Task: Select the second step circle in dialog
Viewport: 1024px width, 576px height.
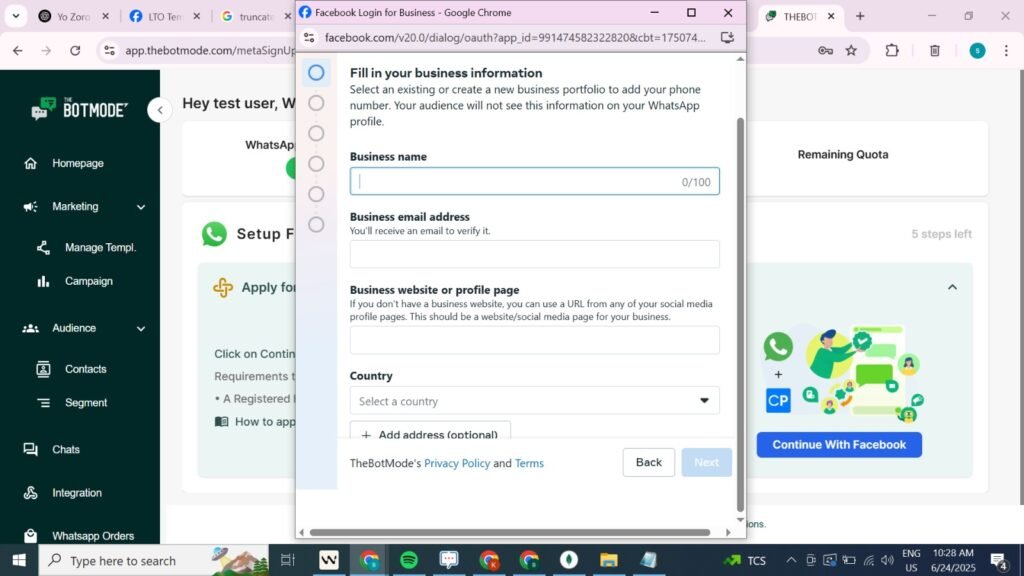Action: (x=316, y=103)
